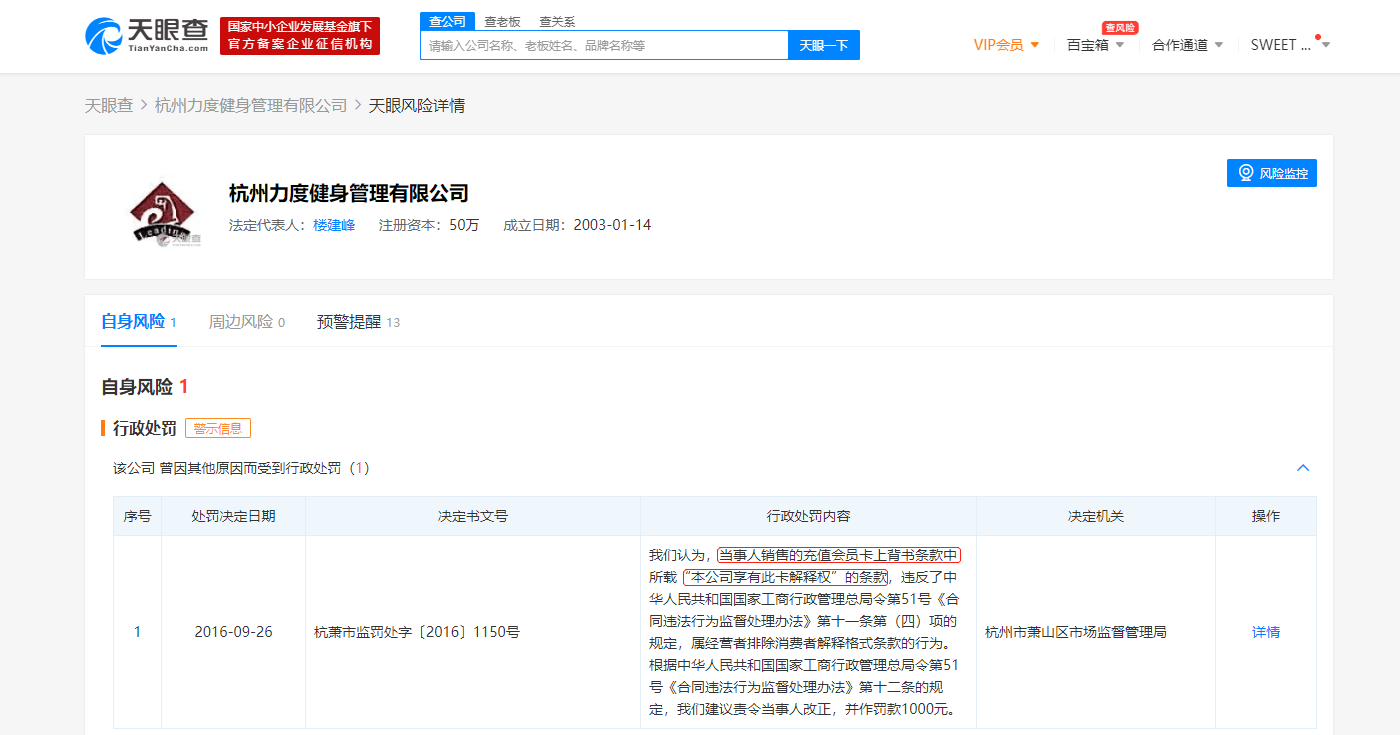The image size is (1400, 735).
Task: Select the 成立日期 2003-01-14 text
Action: (577, 225)
